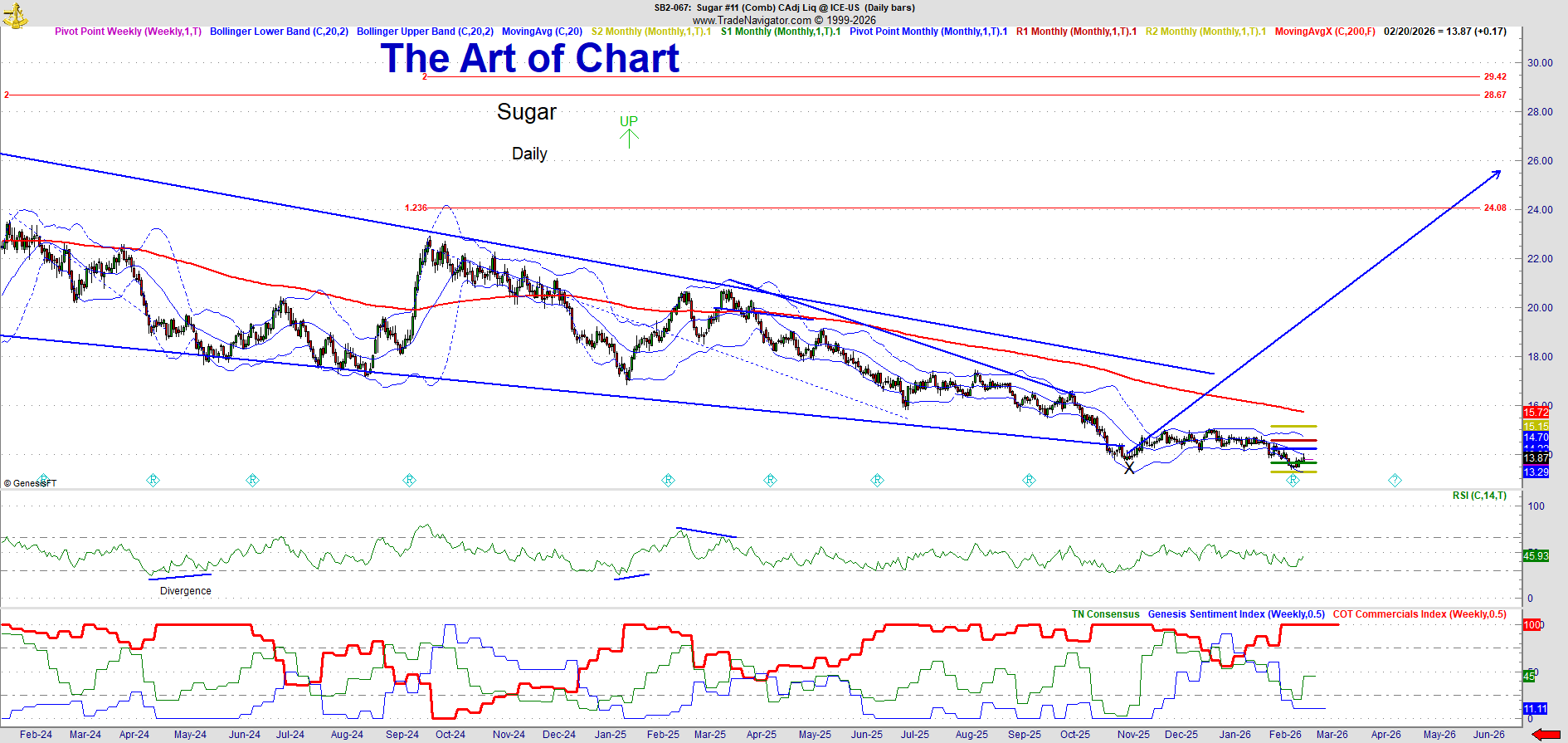Click the black 13.87 current price tag
Screen dimensions: 1568x743
click(1536, 458)
